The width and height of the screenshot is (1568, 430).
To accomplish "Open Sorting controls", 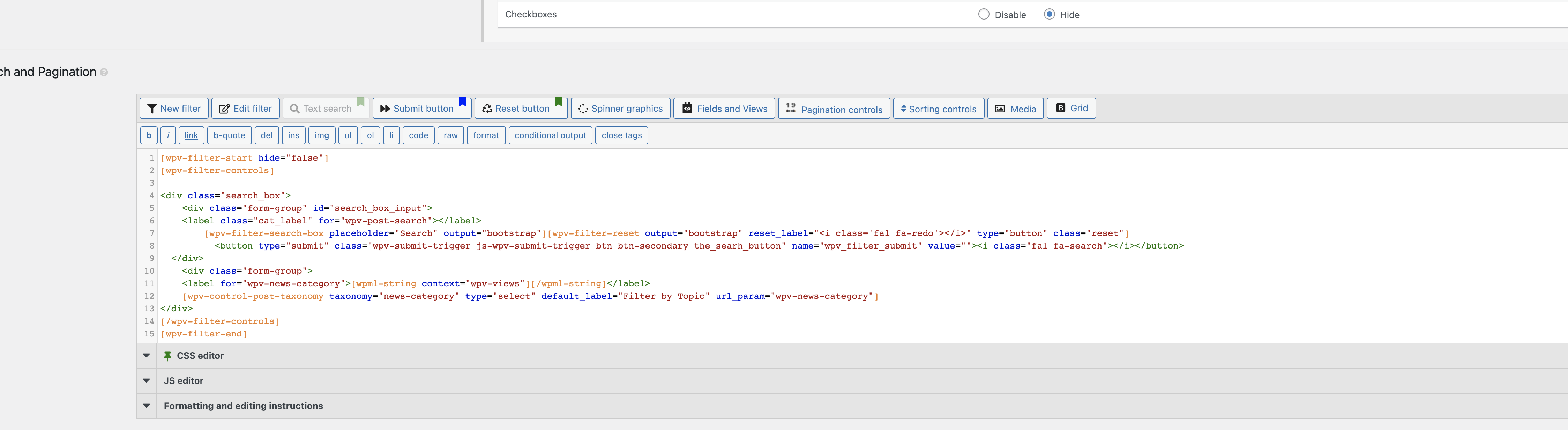I will pyautogui.click(x=939, y=109).
